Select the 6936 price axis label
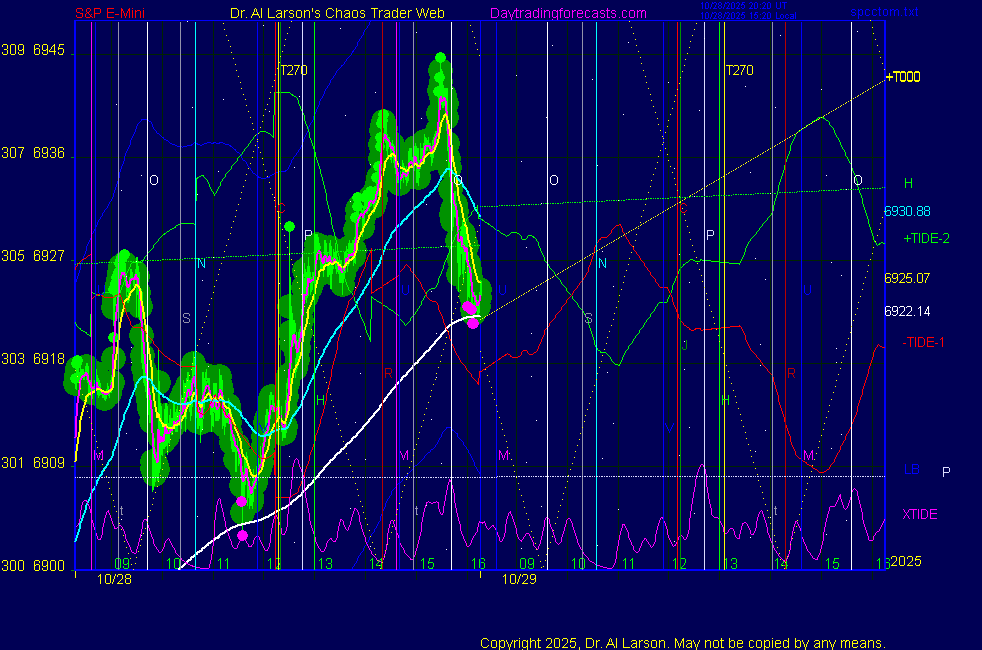Screen dimensions: 982x650 pos(48,153)
